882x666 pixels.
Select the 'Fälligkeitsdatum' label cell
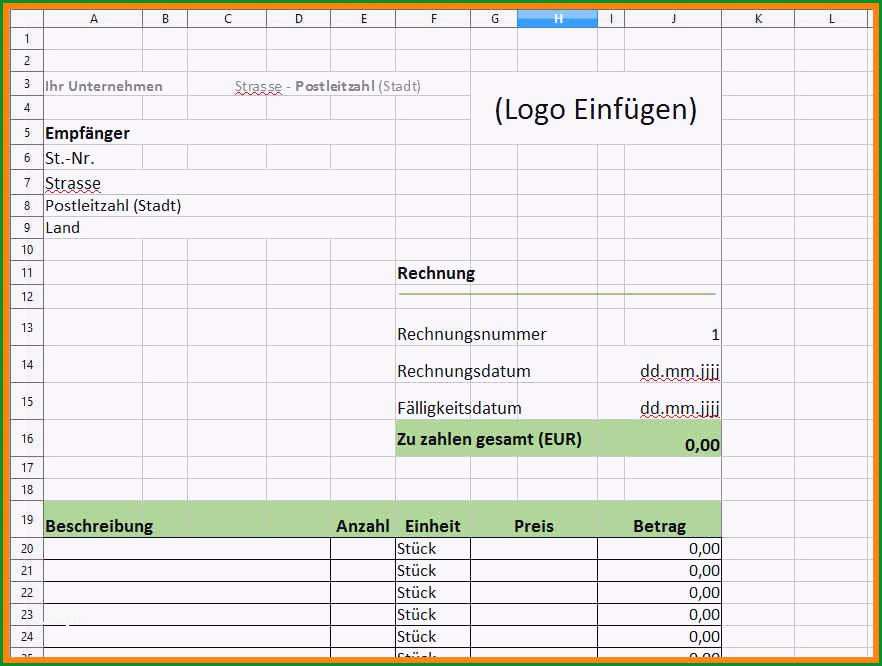459,408
